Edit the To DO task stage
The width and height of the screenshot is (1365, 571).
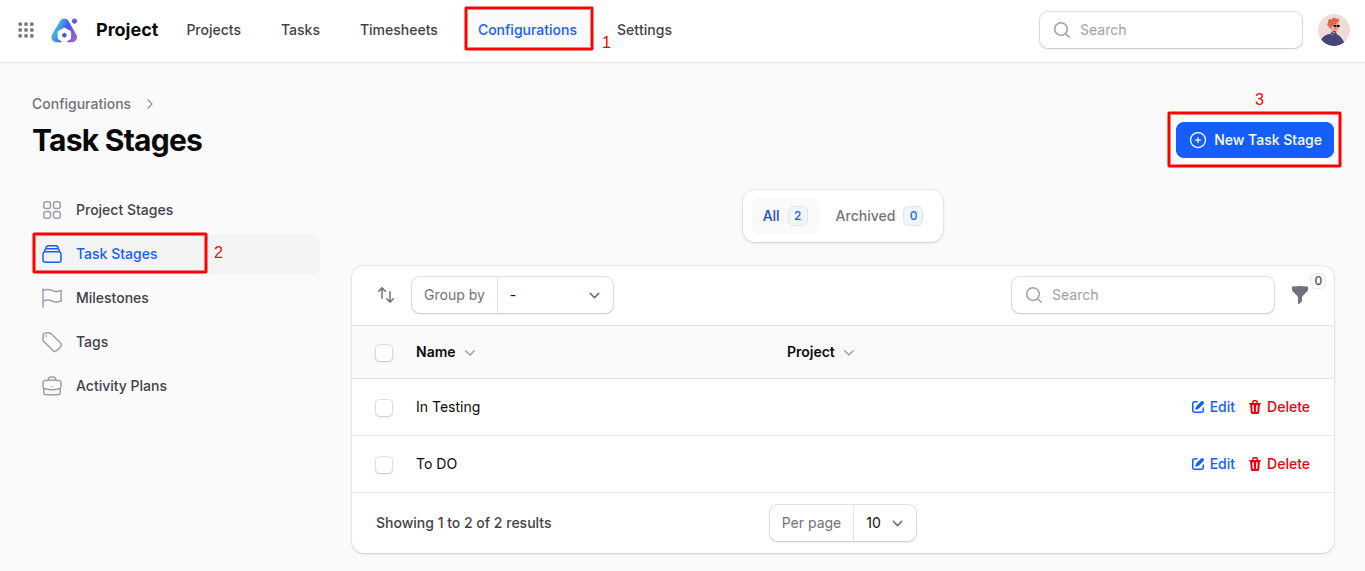(x=1213, y=464)
